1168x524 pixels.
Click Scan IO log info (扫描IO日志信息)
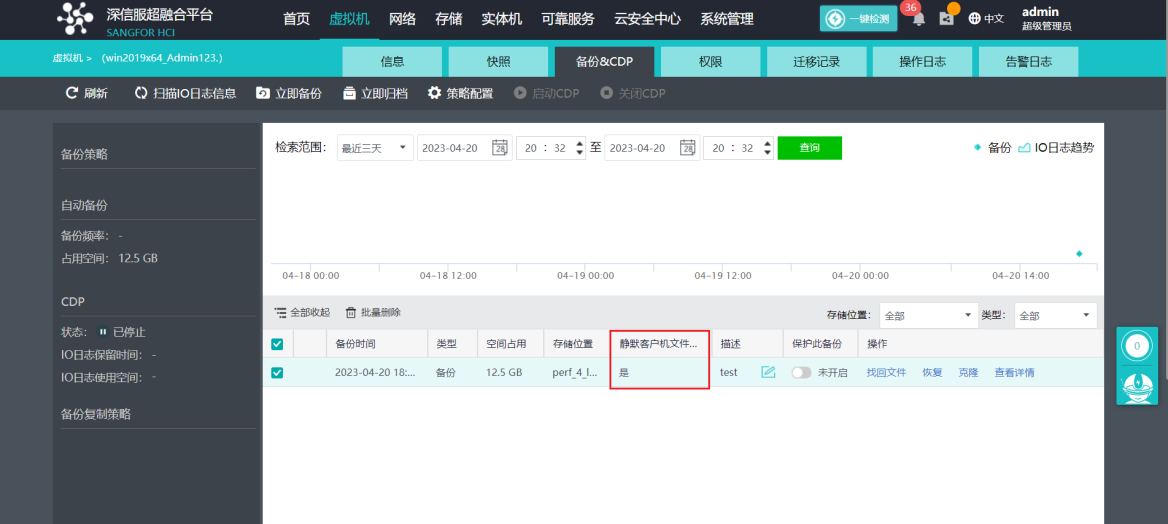(x=141, y=93)
